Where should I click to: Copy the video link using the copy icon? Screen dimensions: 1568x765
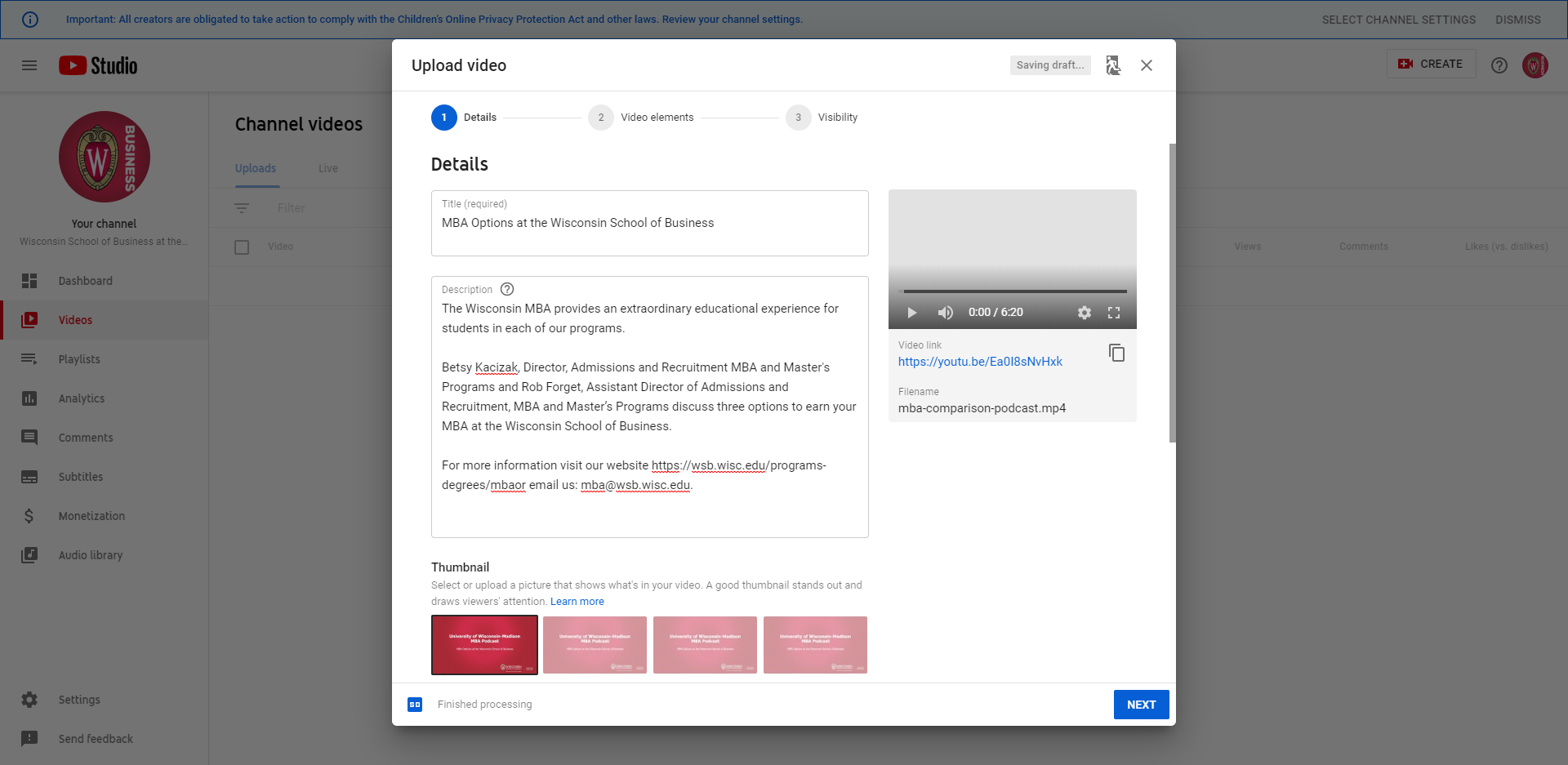point(1117,353)
